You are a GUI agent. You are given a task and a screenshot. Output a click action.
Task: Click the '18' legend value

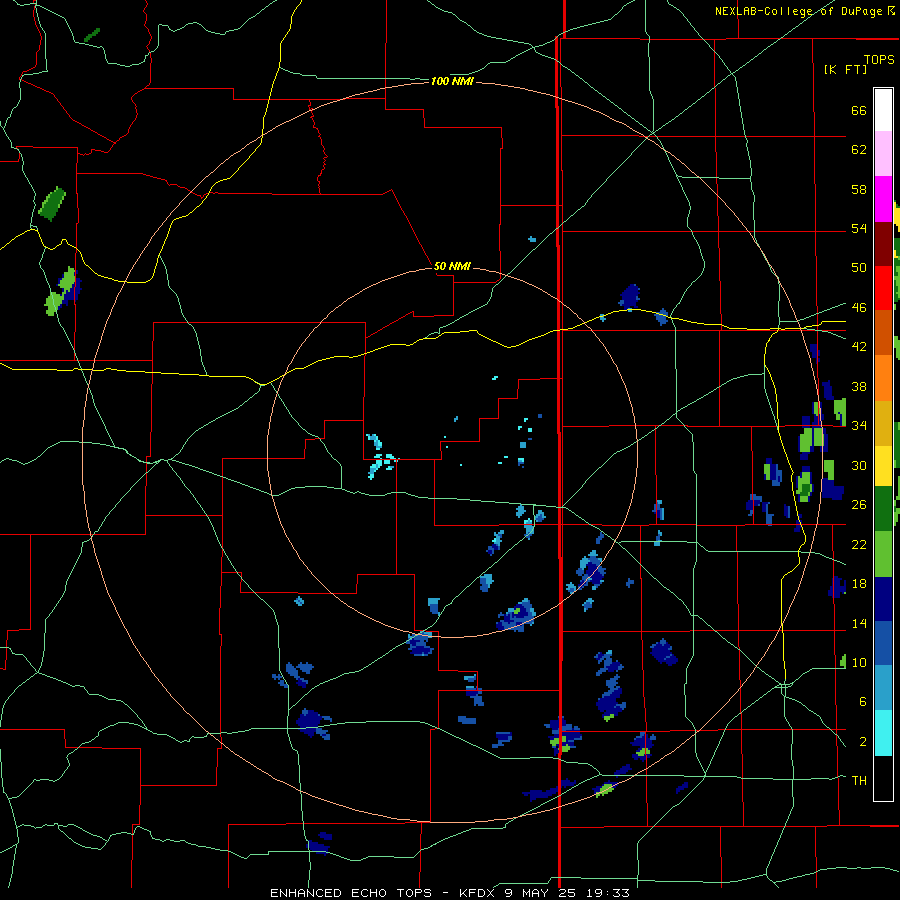point(859,583)
